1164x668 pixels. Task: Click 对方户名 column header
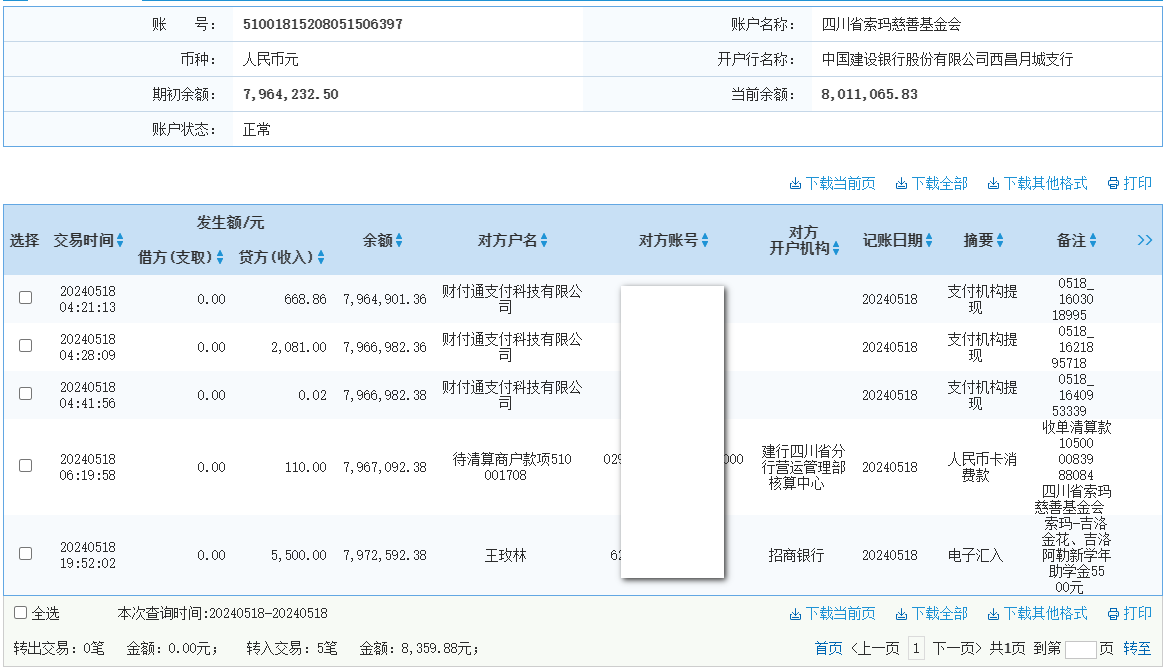(508, 240)
